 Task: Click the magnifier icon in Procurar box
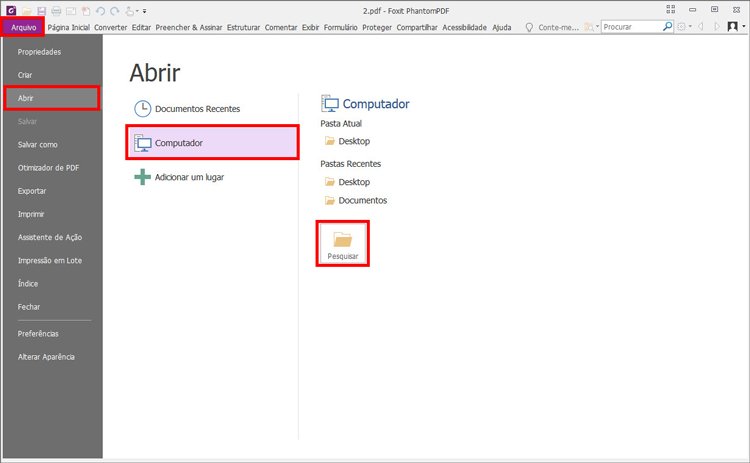(667, 27)
